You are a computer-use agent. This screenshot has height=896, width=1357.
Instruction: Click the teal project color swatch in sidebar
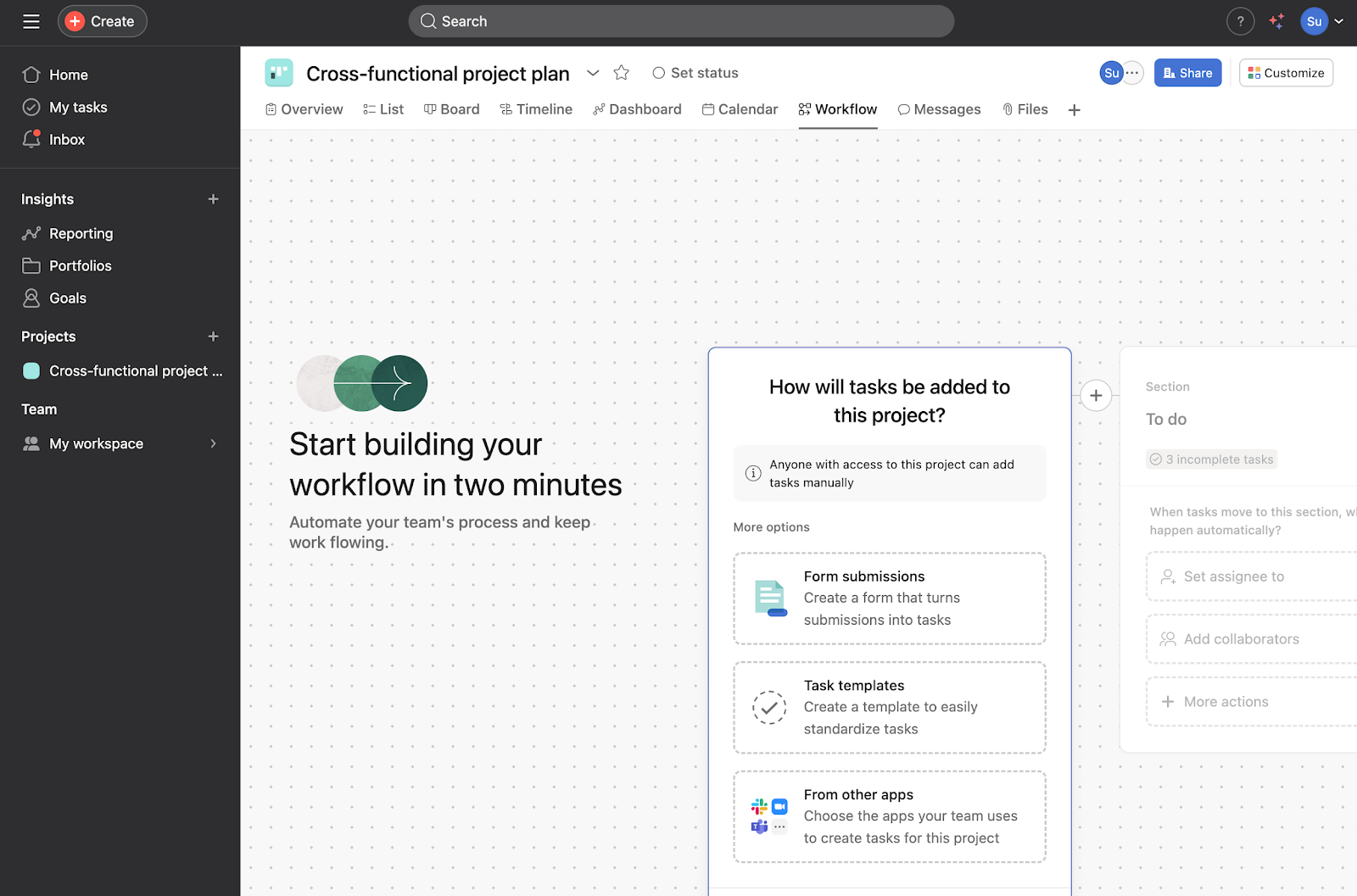31,370
